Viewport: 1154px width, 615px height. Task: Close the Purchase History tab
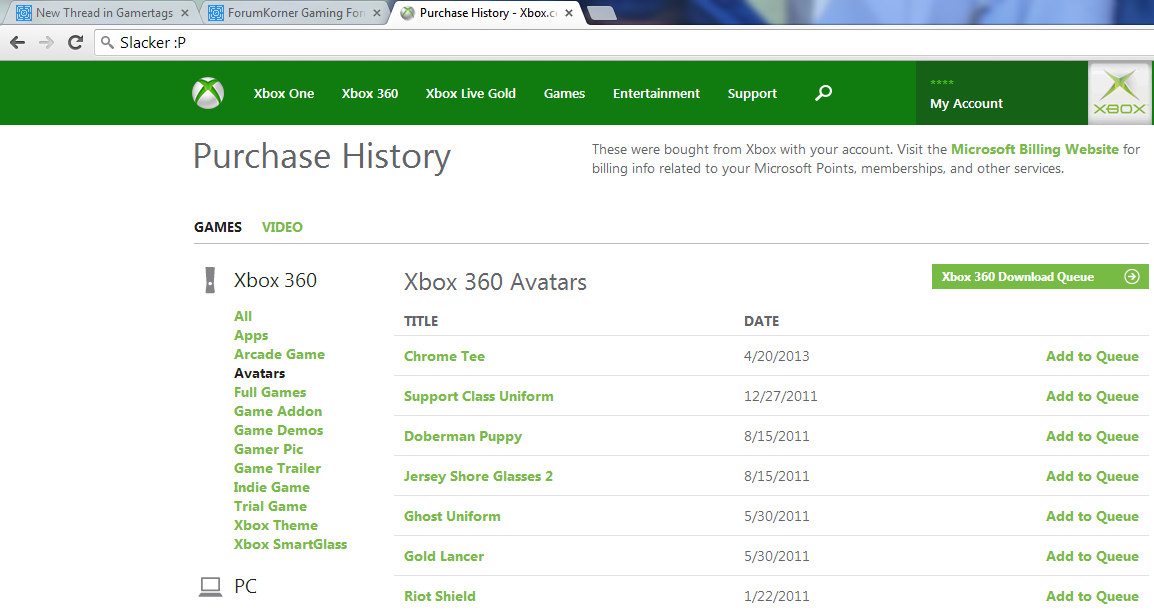click(569, 13)
